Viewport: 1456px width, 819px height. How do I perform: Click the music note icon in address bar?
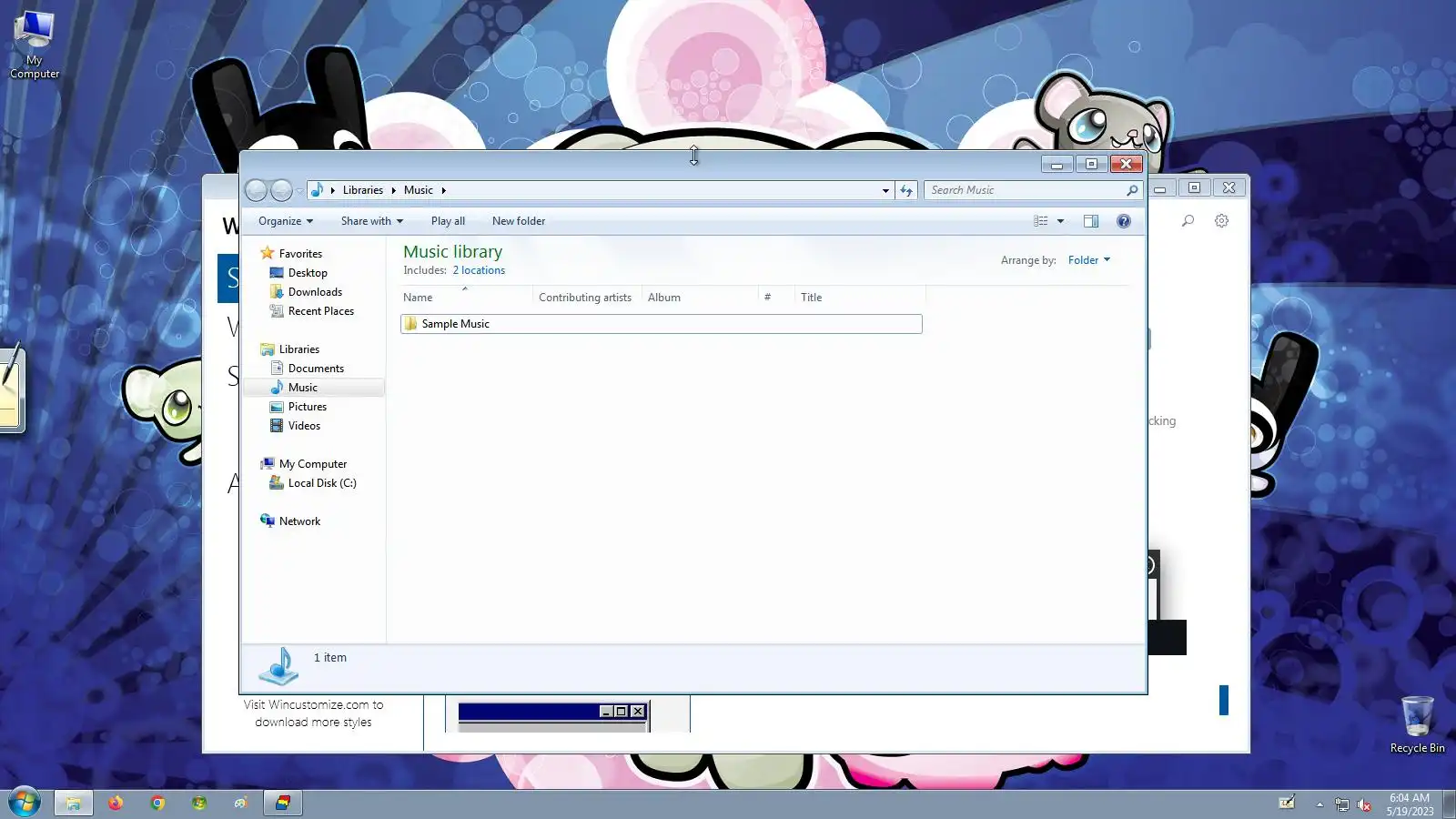317,190
